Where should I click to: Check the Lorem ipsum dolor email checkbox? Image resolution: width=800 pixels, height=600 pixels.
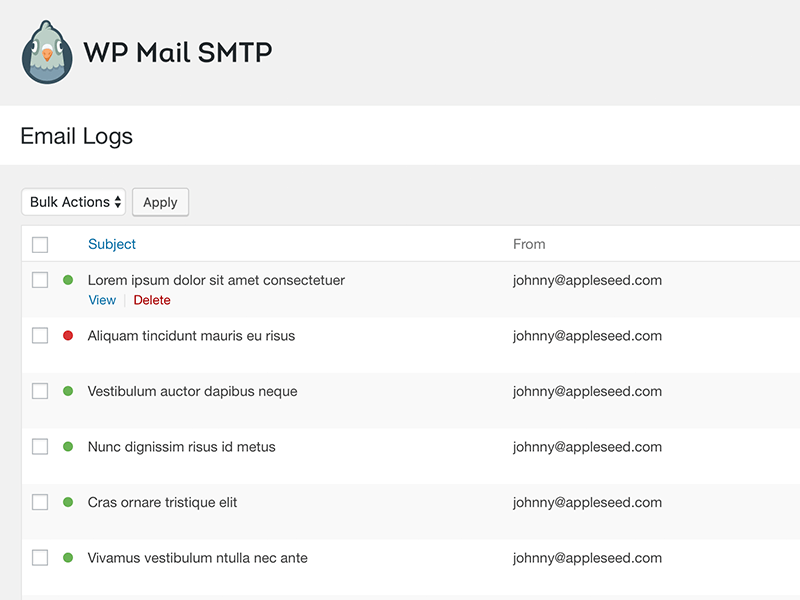(x=40, y=280)
